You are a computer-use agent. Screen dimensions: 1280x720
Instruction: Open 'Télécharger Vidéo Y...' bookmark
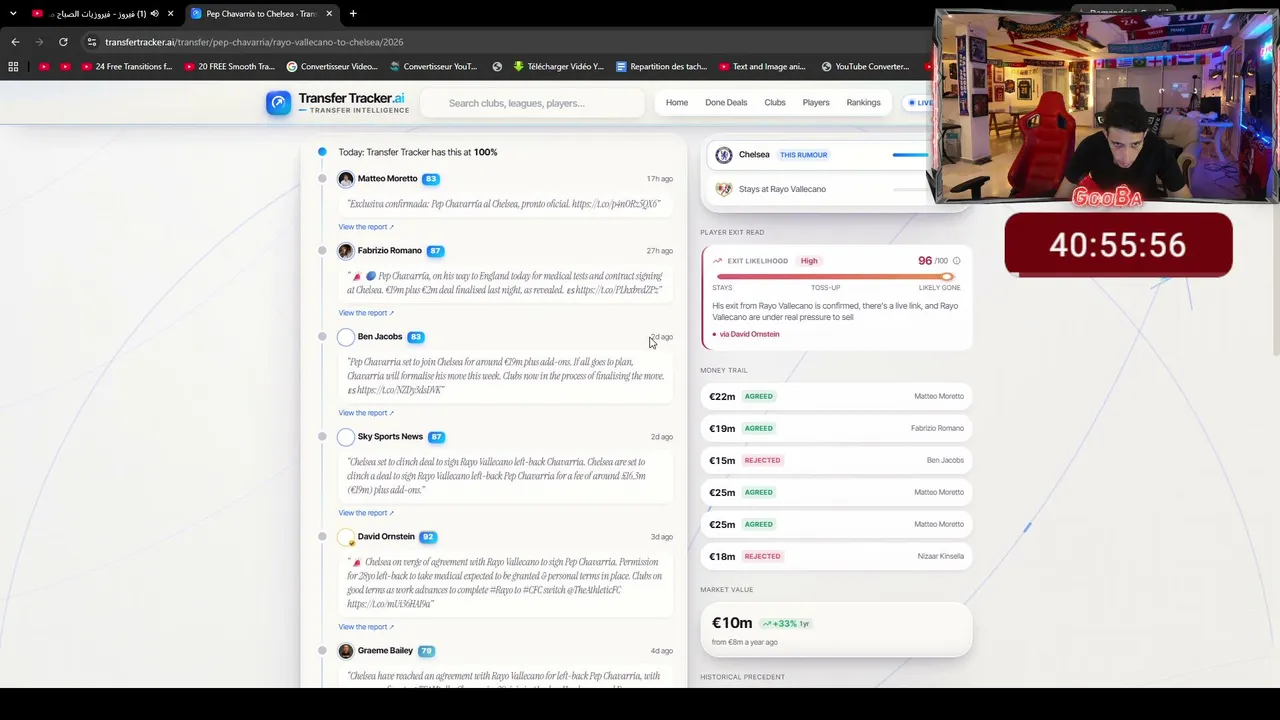point(558,67)
